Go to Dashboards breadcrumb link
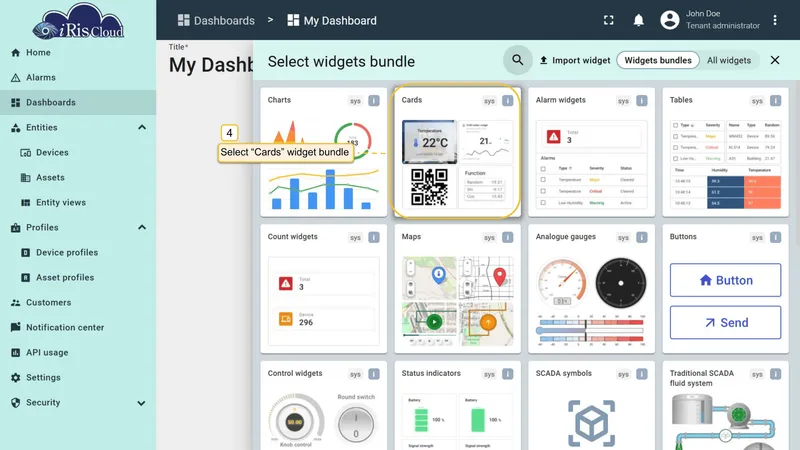800x450 pixels. click(216, 20)
